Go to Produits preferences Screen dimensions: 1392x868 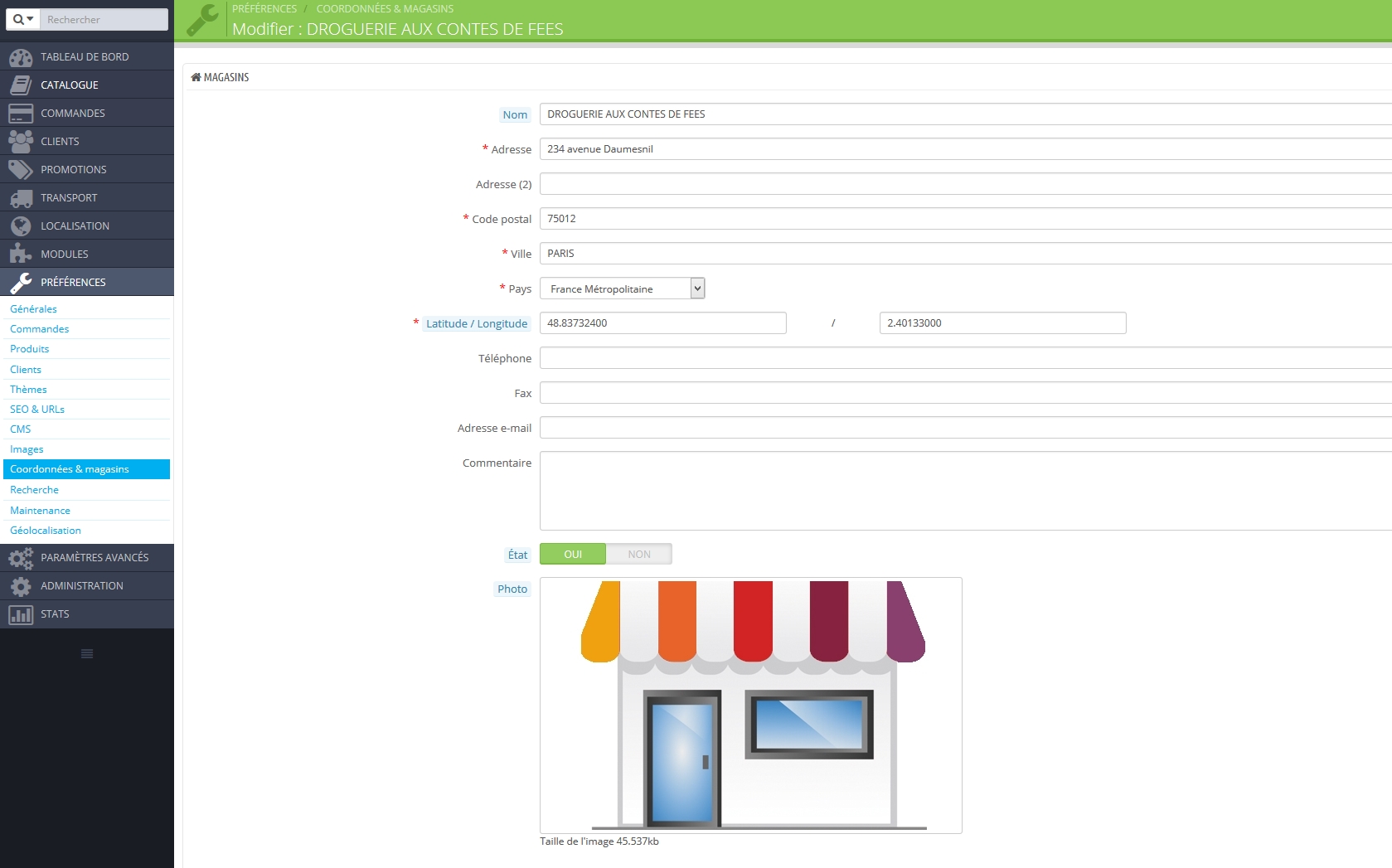[x=87, y=349]
